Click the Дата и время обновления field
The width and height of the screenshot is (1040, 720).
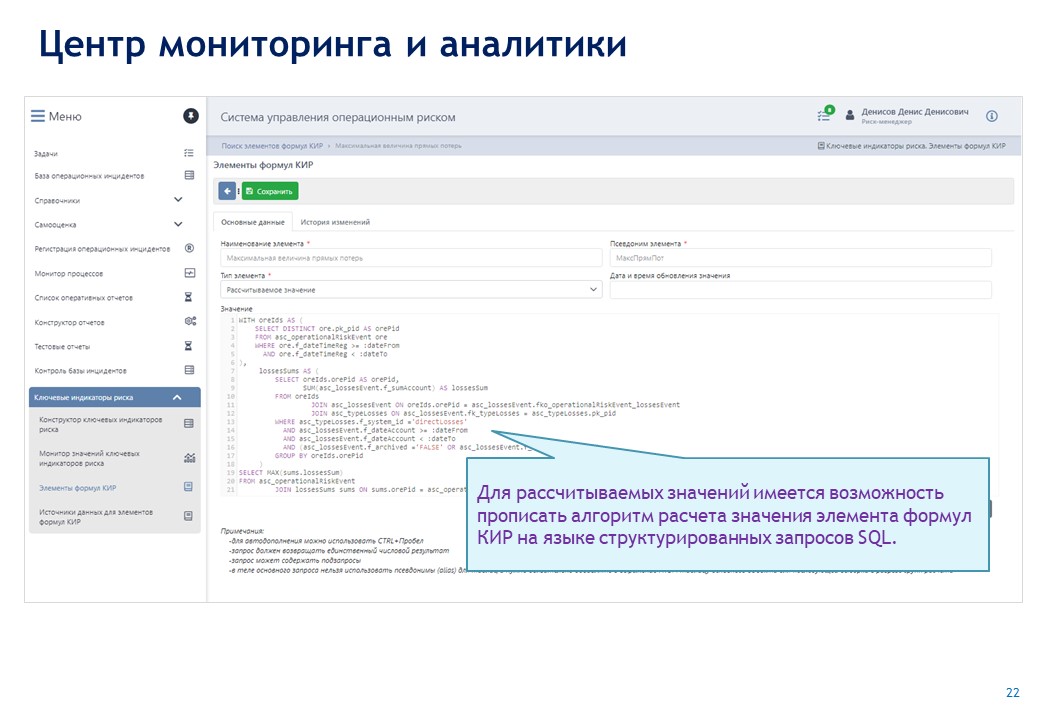click(x=801, y=290)
